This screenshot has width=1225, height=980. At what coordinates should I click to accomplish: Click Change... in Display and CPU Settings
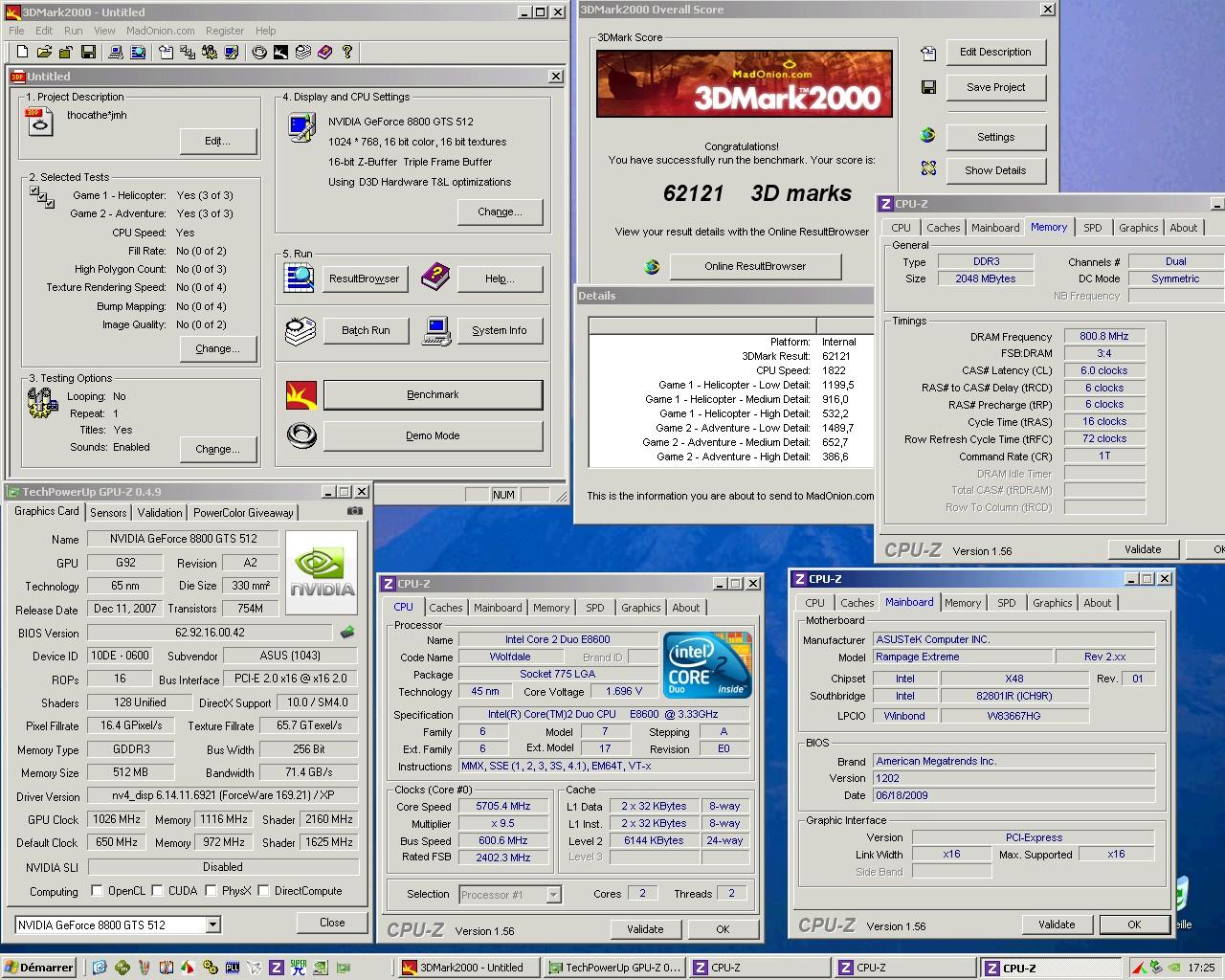500,212
